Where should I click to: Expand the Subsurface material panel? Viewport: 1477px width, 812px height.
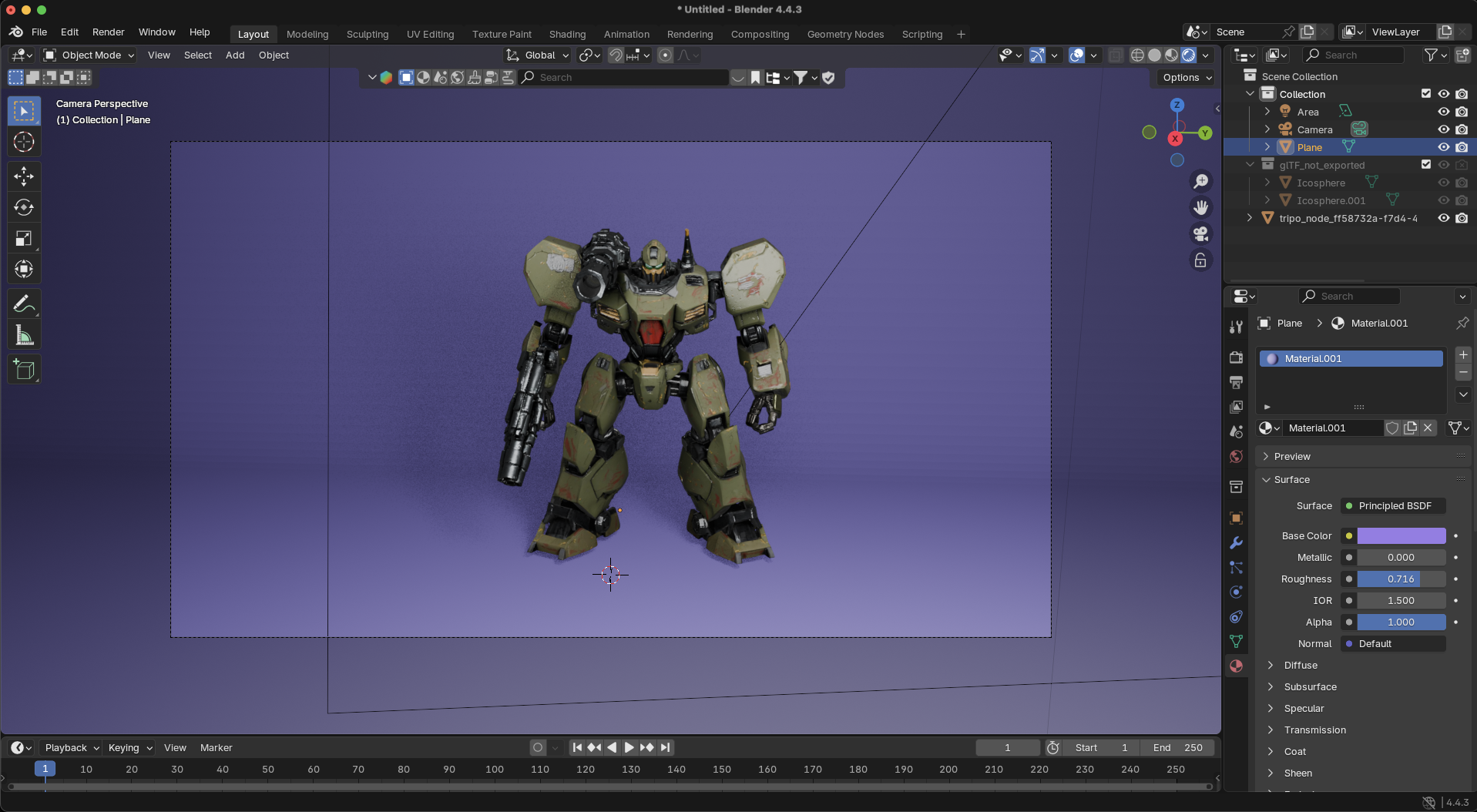tap(1310, 686)
